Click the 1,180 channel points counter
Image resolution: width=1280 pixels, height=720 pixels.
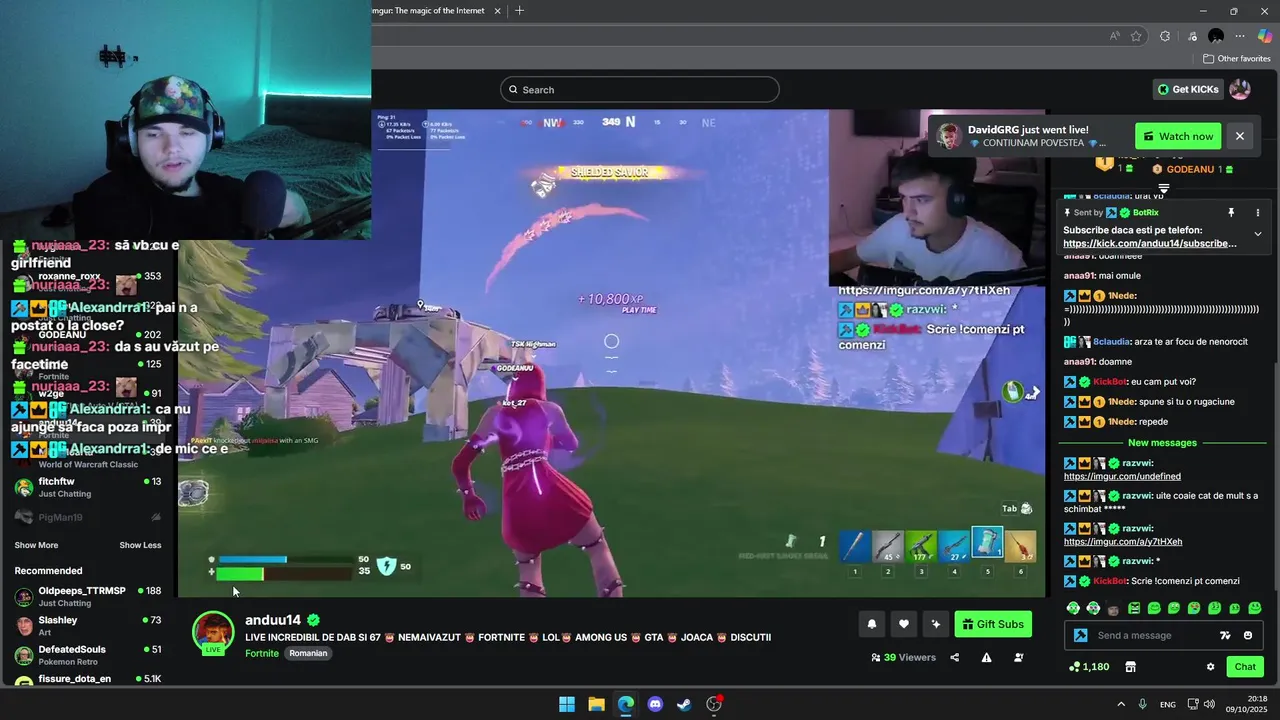click(1089, 667)
